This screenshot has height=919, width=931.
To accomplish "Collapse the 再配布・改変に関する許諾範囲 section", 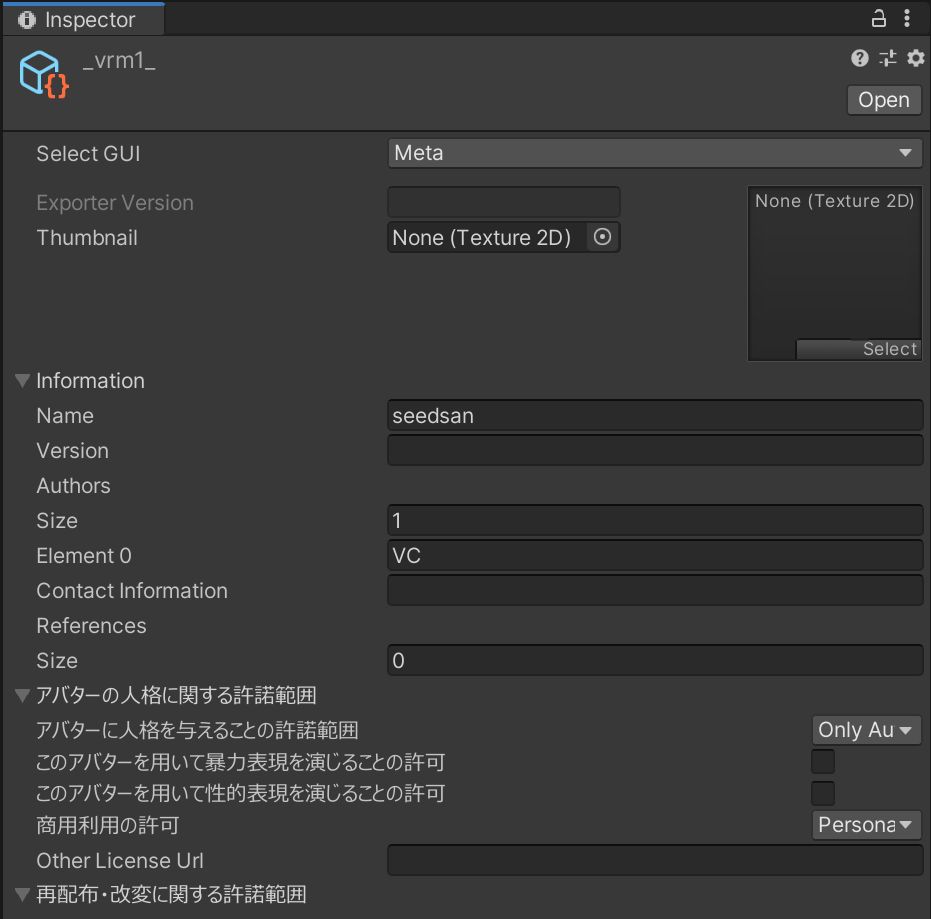I will 23,895.
